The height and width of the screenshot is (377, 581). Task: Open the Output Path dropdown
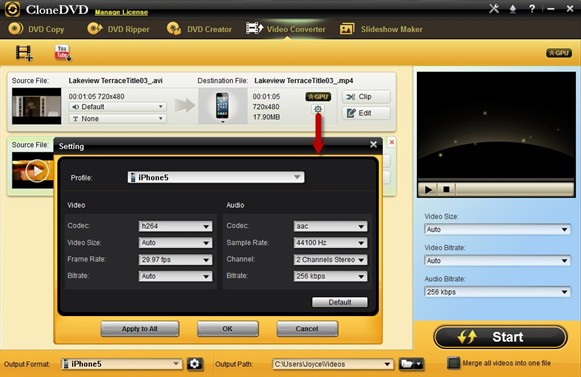click(x=332, y=364)
